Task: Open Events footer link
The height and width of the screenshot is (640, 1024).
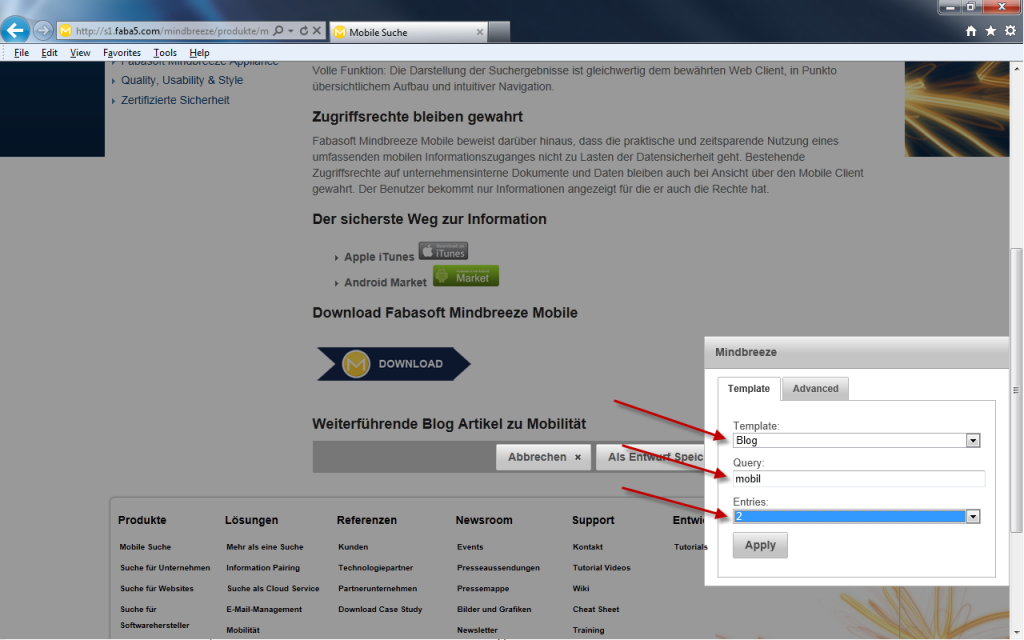Action: tap(470, 547)
